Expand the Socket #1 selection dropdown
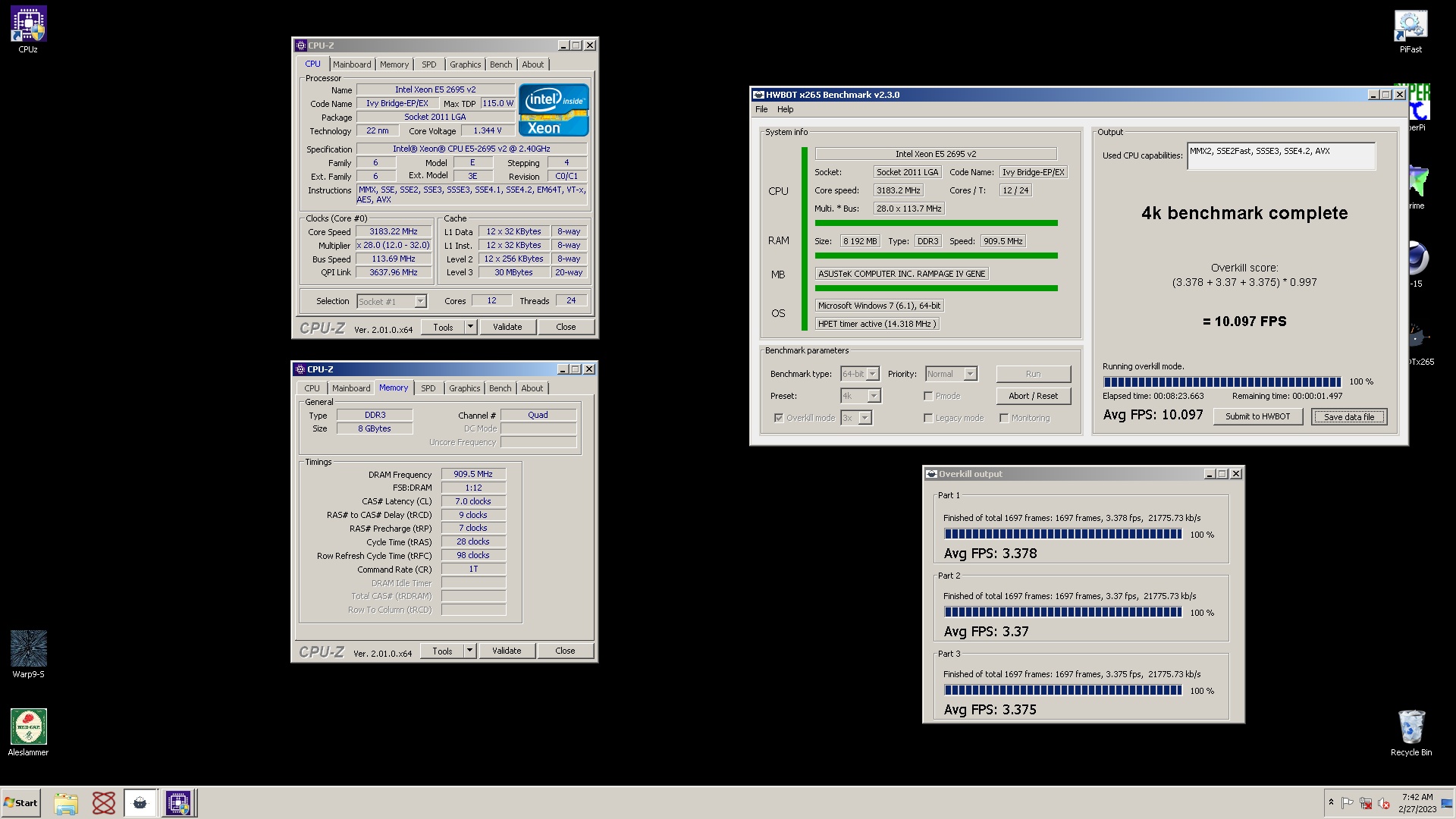This screenshot has height=819, width=1456. 420,302
